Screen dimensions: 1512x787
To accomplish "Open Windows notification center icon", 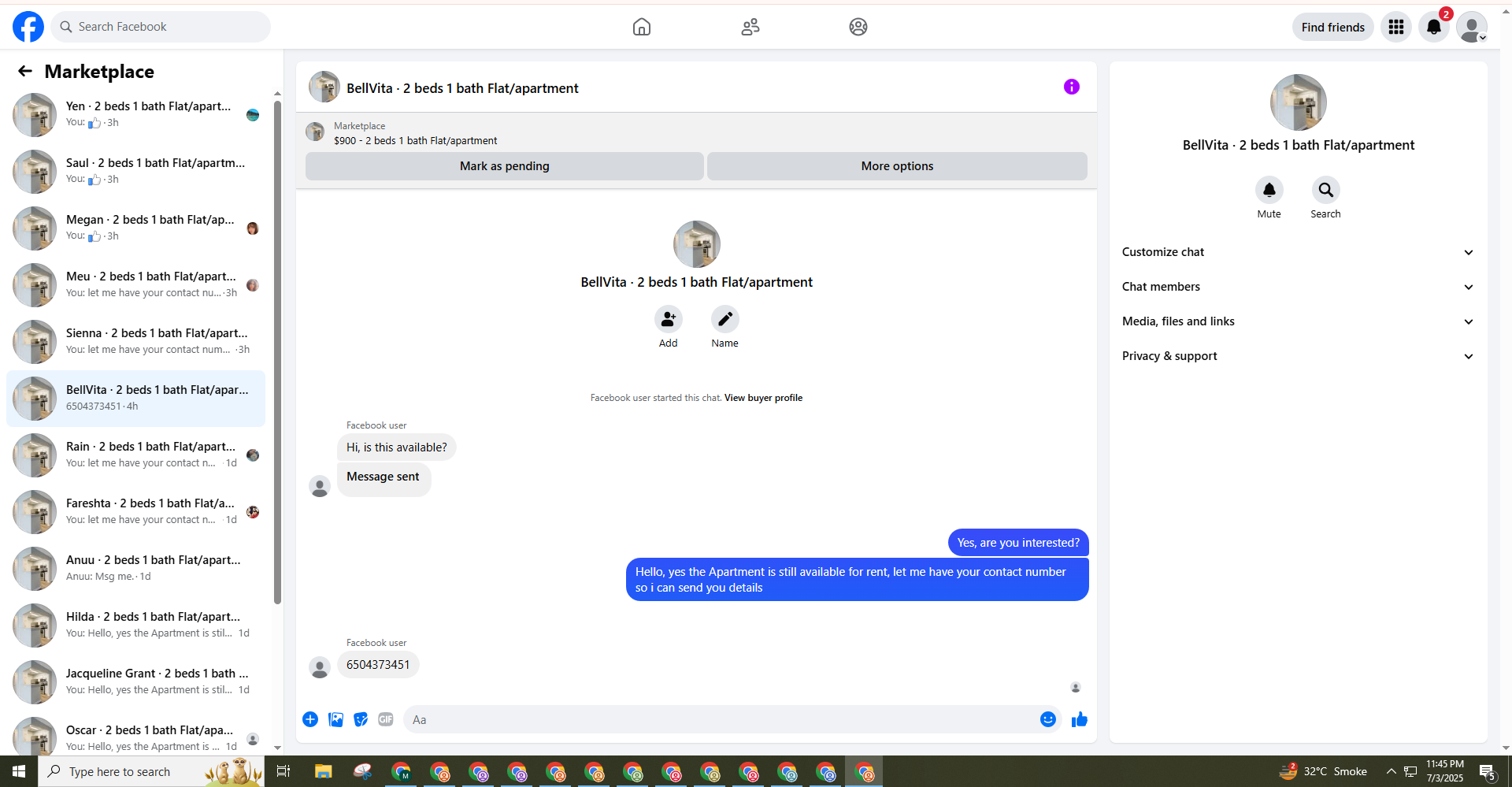I will [x=1488, y=771].
